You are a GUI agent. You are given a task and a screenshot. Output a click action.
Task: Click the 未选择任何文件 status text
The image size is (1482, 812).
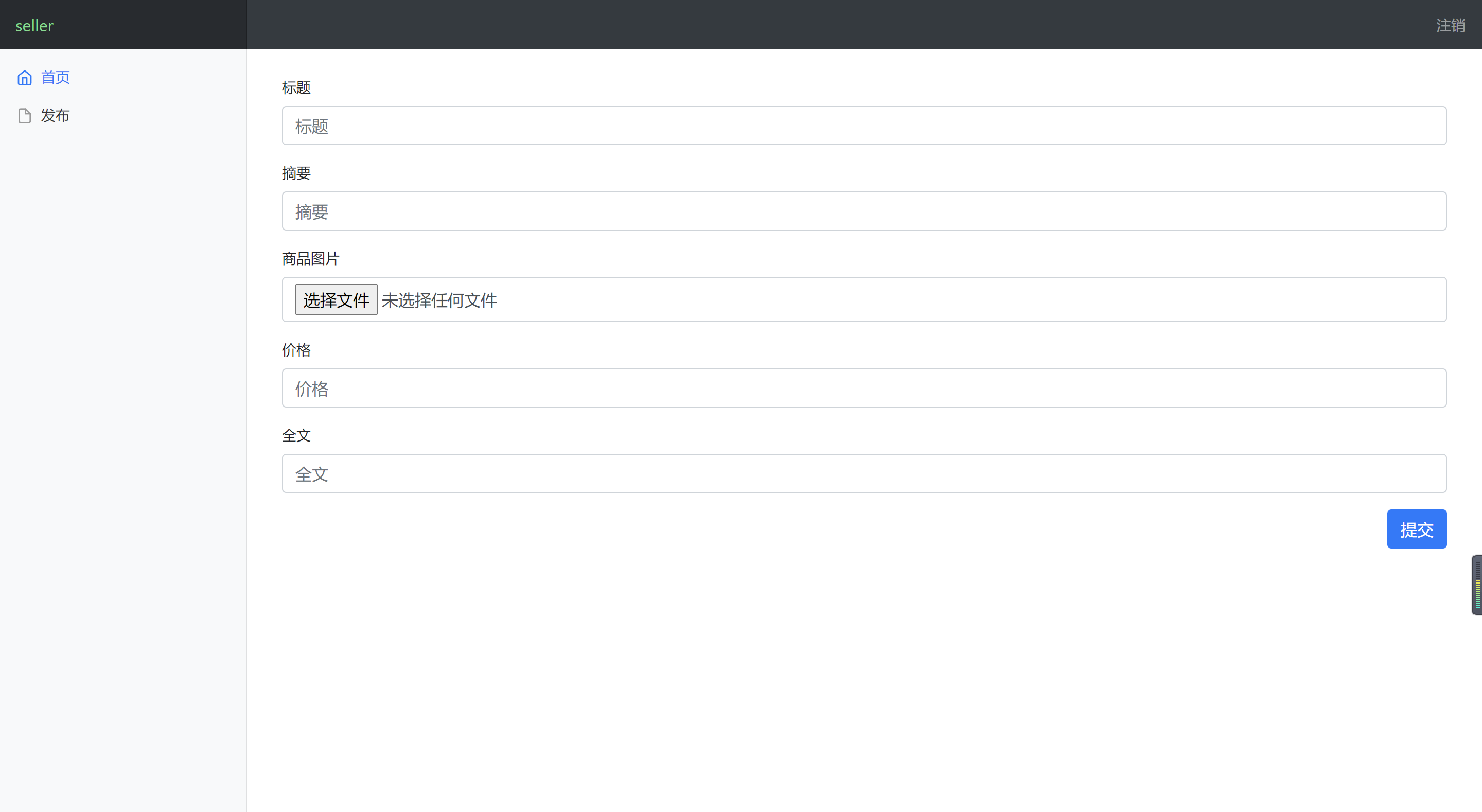[438, 300]
